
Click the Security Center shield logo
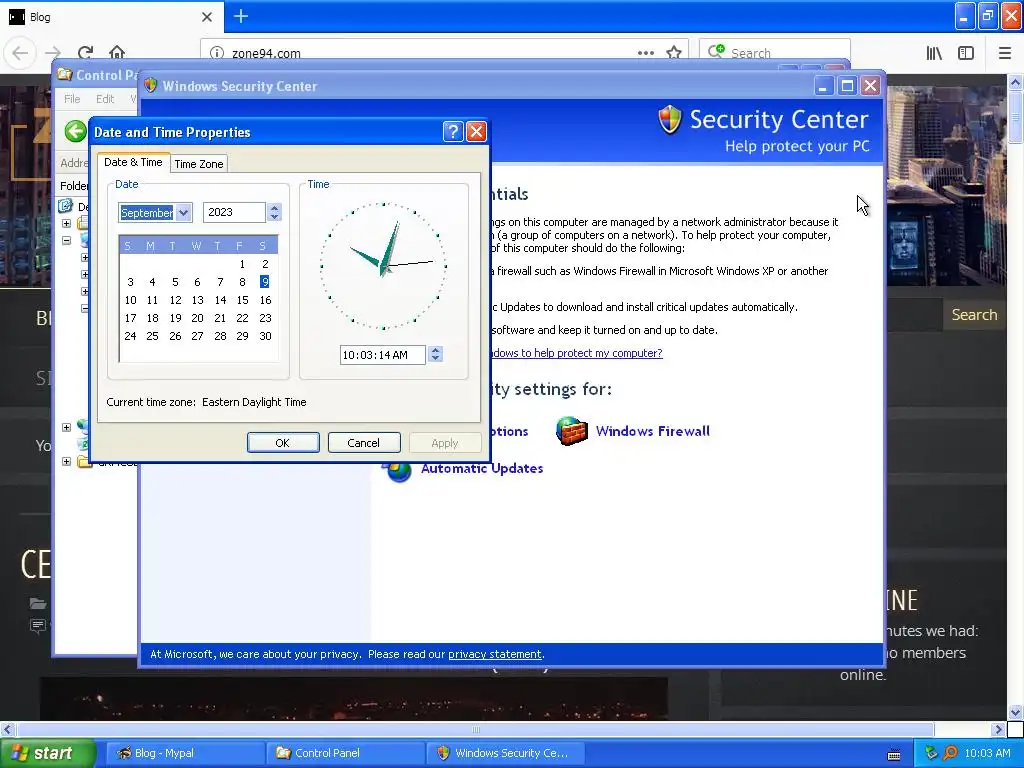click(x=670, y=120)
